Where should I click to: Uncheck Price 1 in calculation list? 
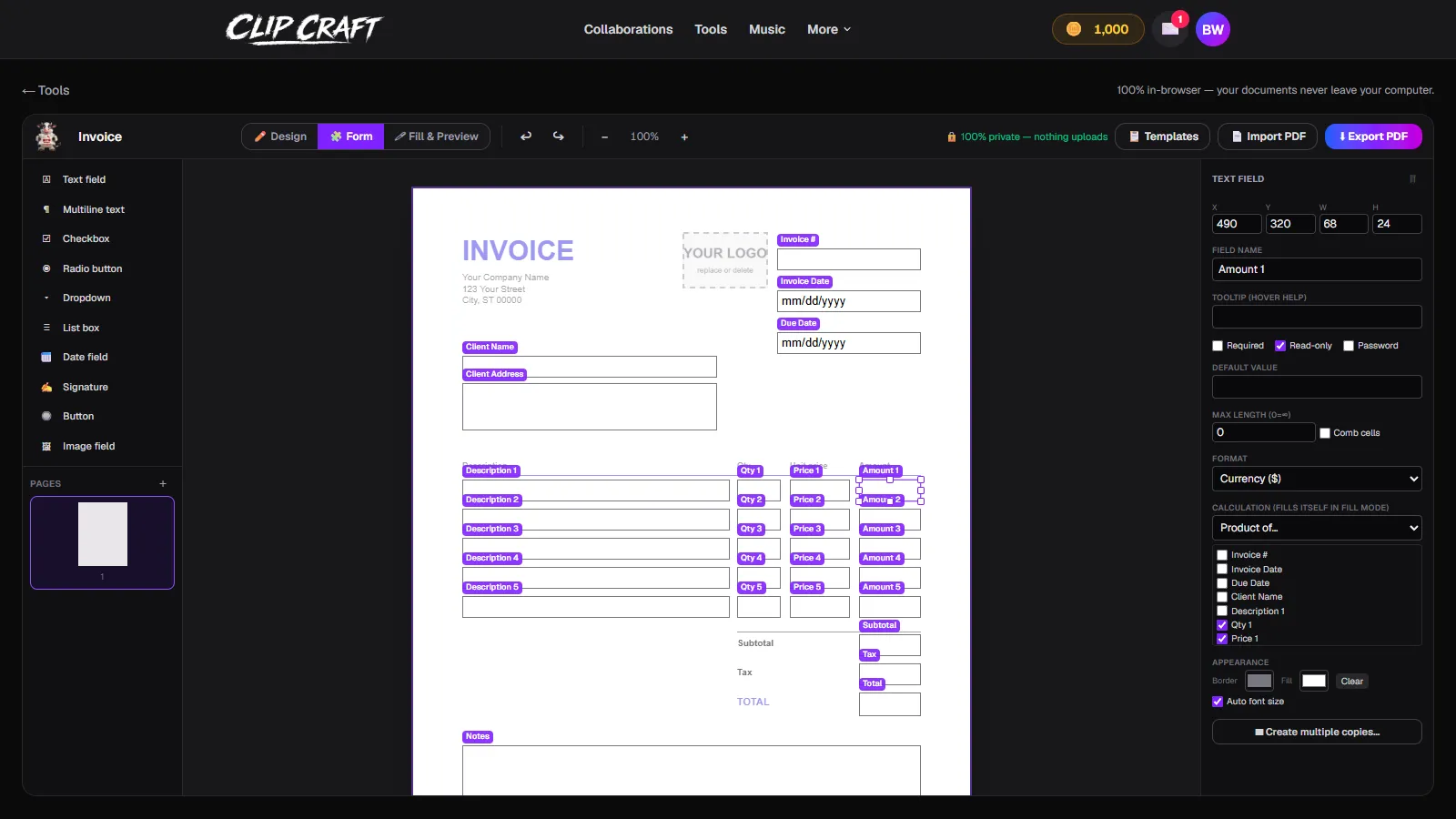[x=1222, y=639]
